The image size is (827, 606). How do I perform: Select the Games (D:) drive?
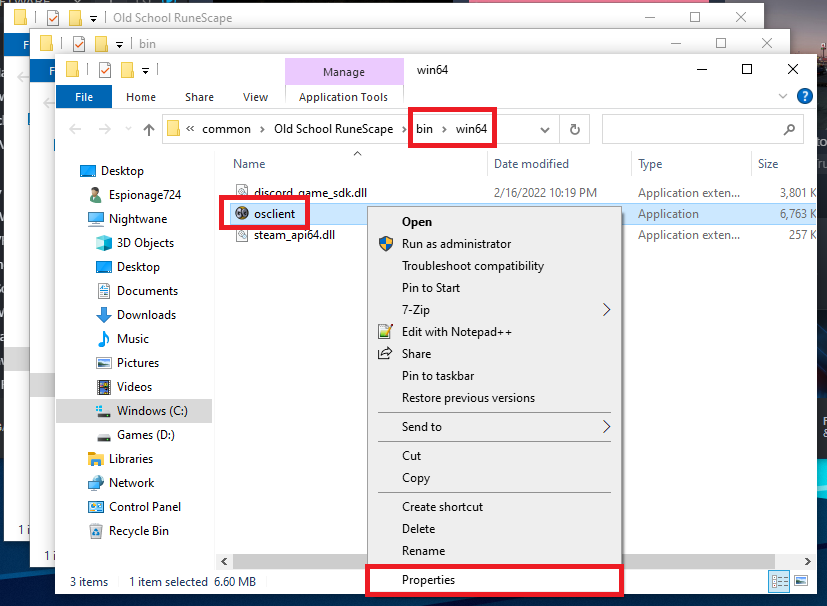point(146,435)
